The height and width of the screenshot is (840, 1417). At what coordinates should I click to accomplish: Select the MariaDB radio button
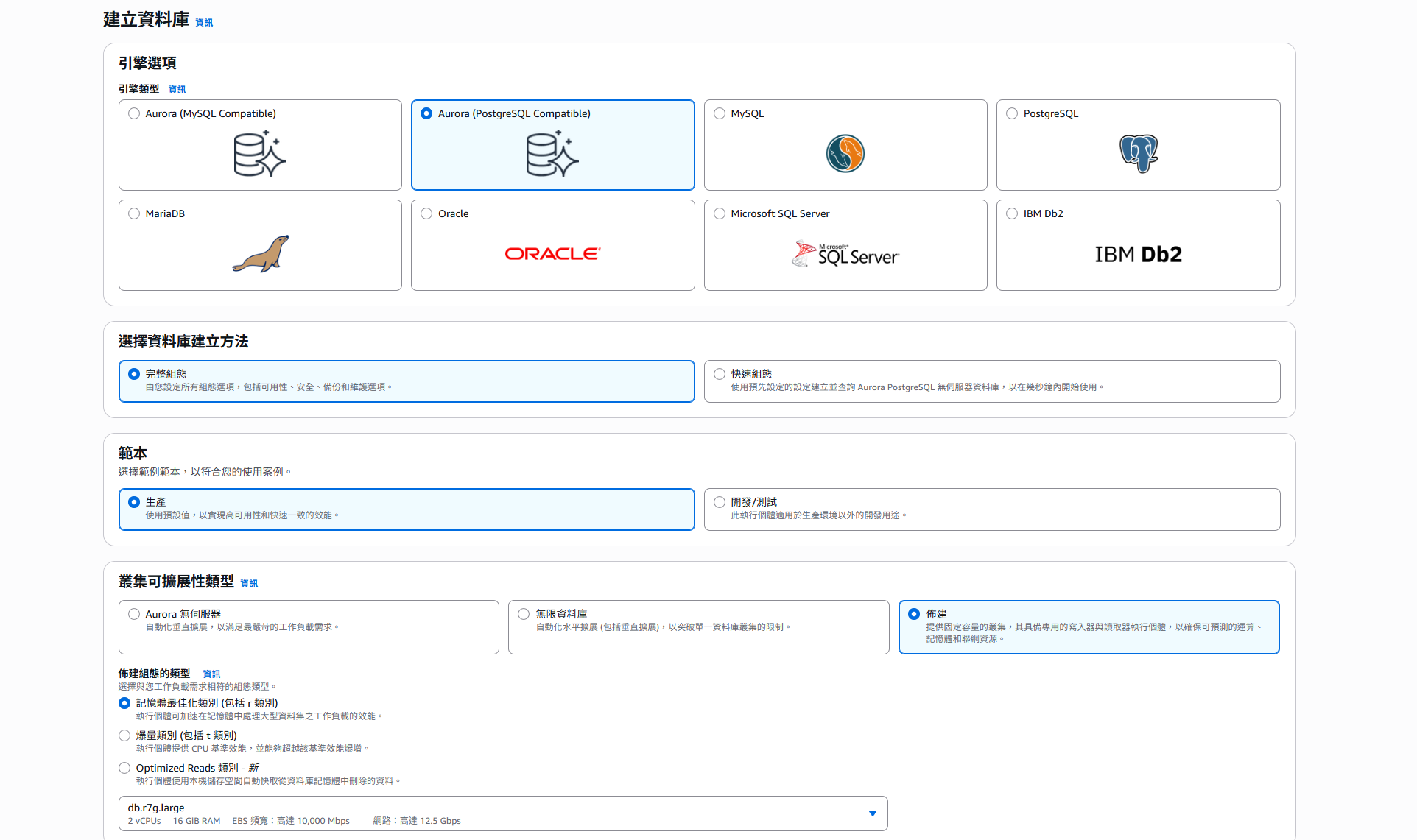point(134,213)
